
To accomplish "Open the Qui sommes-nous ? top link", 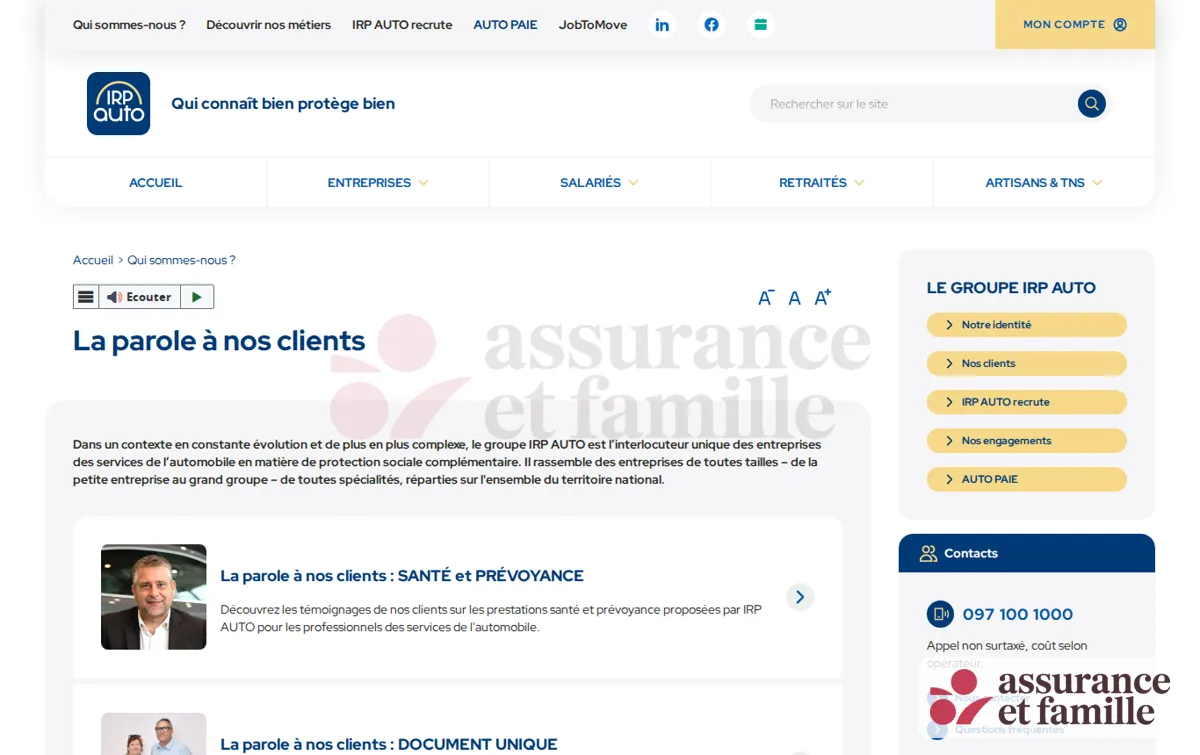I will (x=129, y=25).
